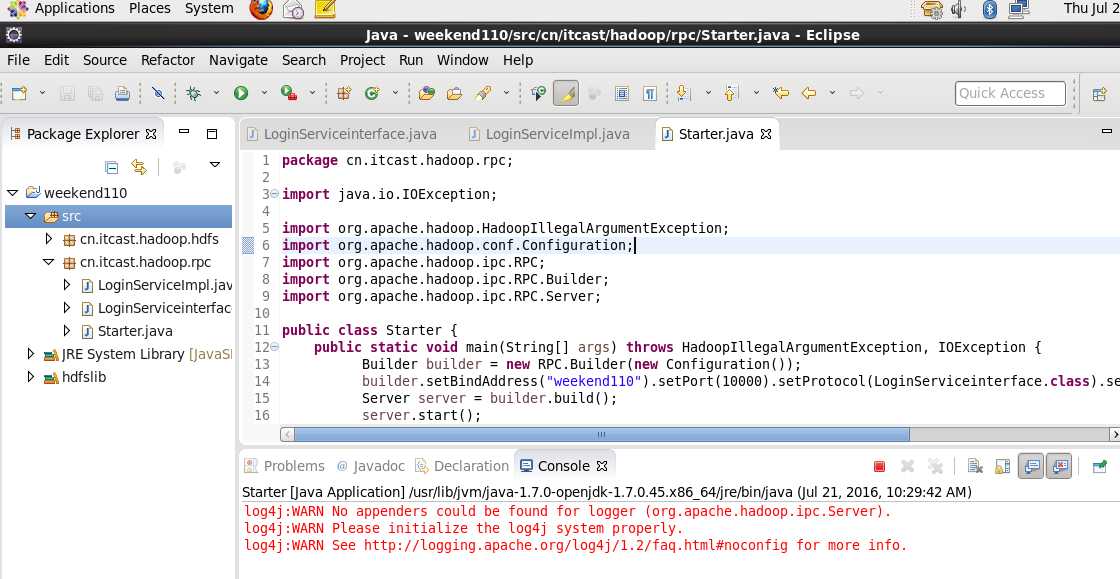Click the Back navigation arrow icon
The width and height of the screenshot is (1120, 579).
point(809,93)
